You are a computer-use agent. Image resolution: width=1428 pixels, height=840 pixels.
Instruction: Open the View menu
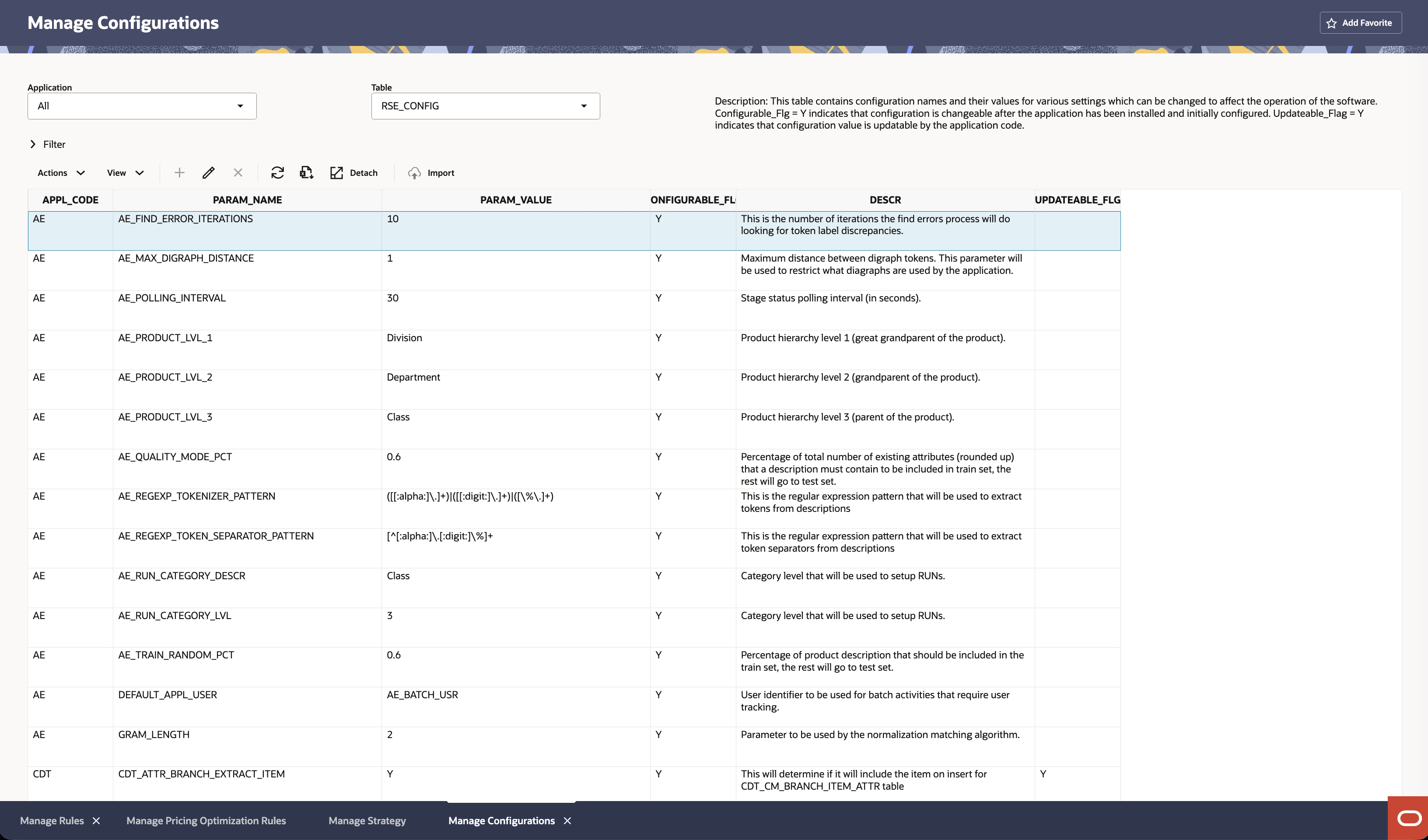(x=125, y=173)
